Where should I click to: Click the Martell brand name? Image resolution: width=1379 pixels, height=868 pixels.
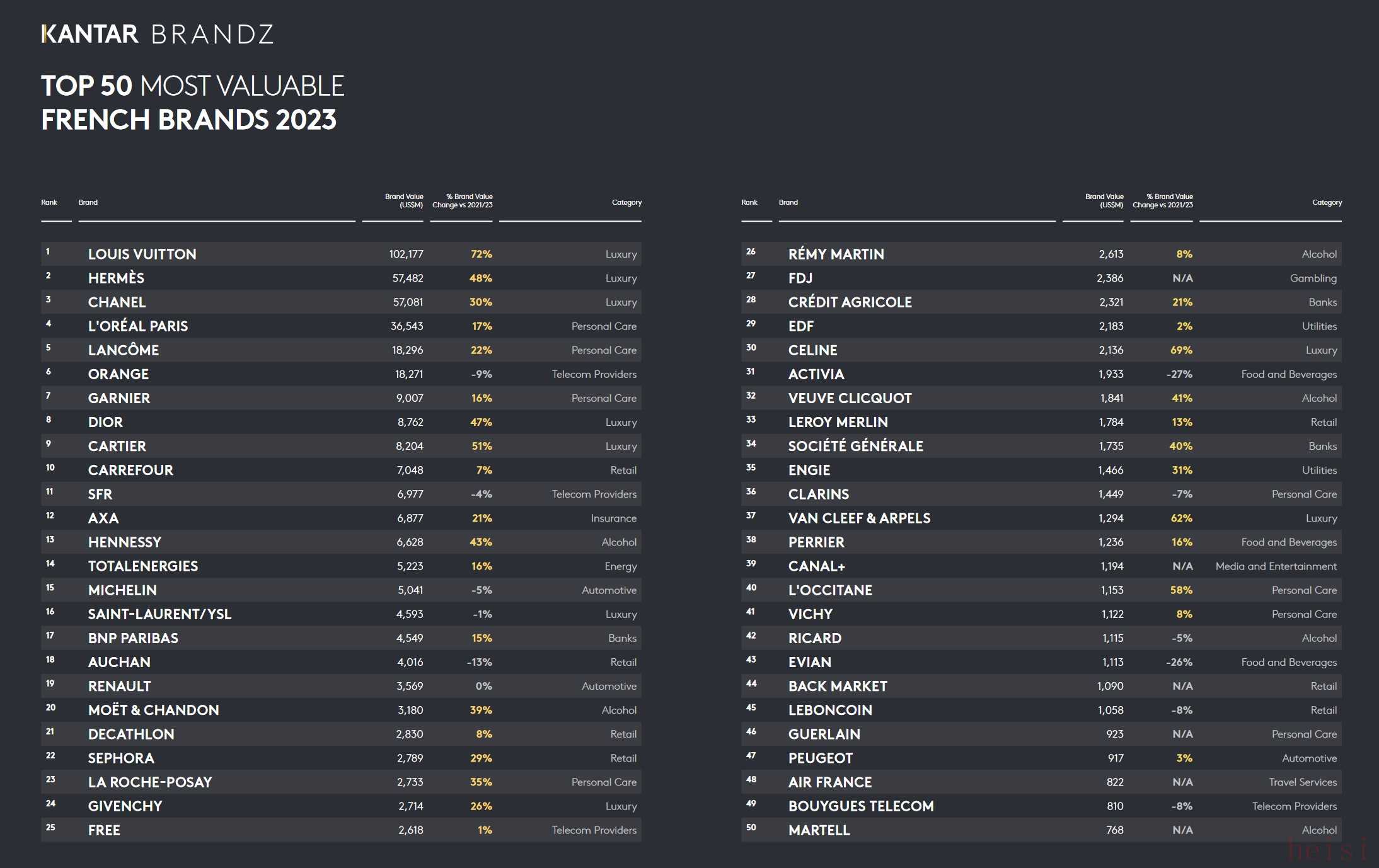coord(819,830)
